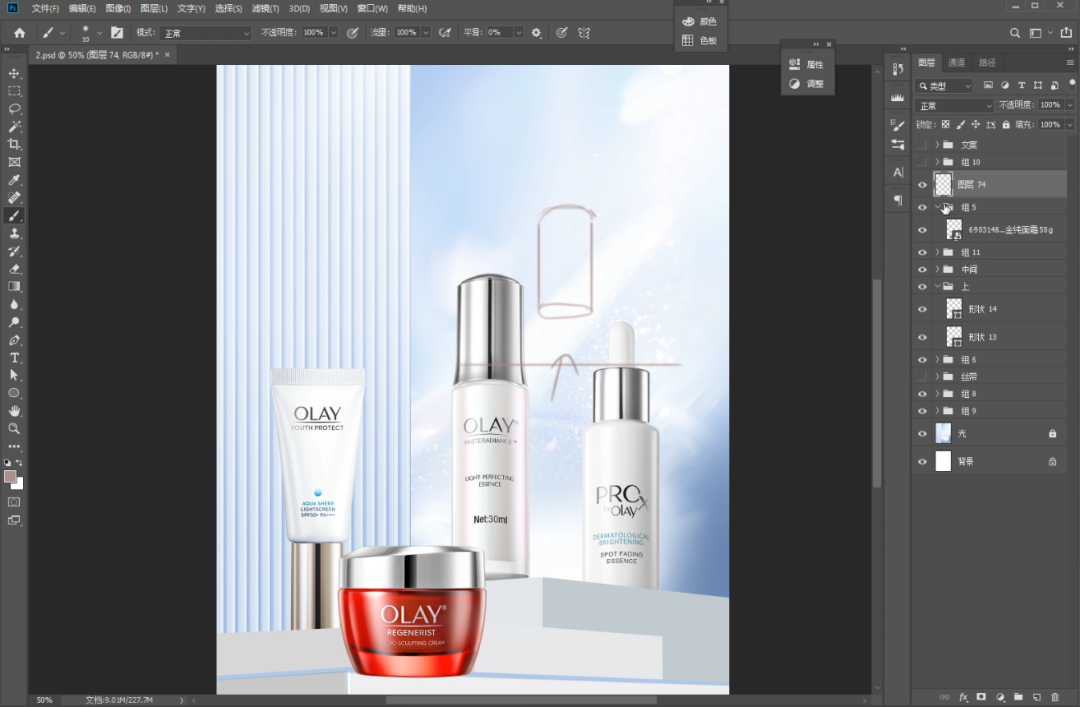Click the Home icon in options bar
1080x707 pixels.
(x=19, y=32)
